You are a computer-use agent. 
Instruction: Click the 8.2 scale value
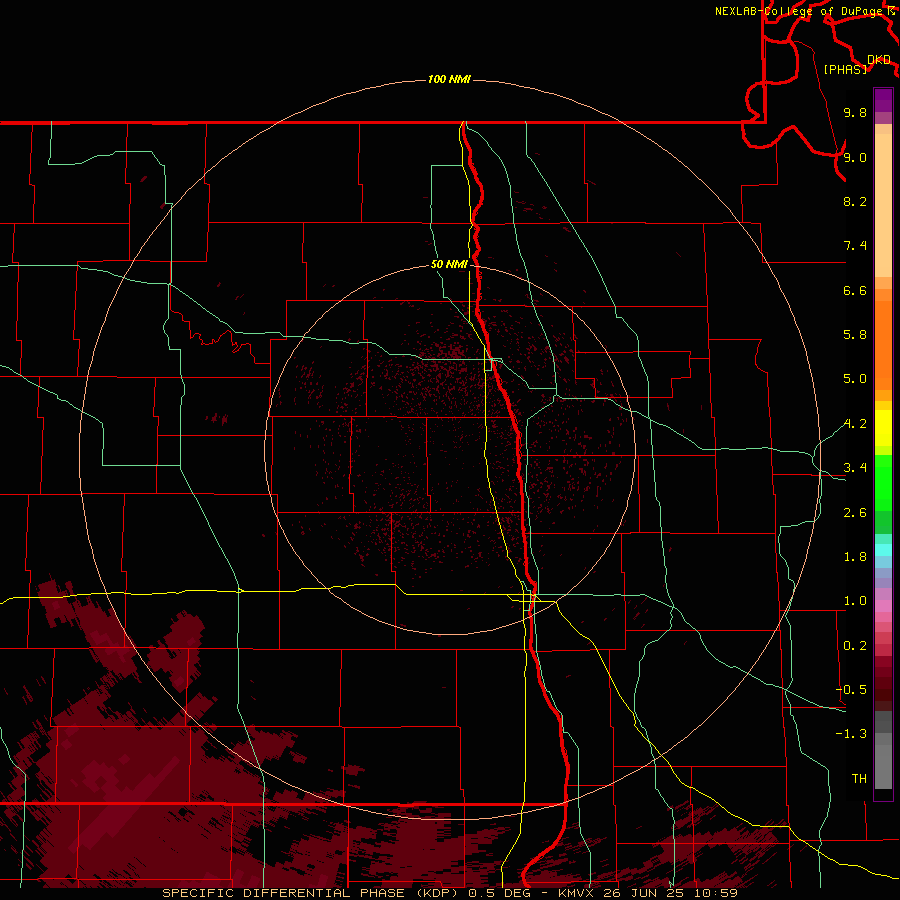click(x=855, y=201)
